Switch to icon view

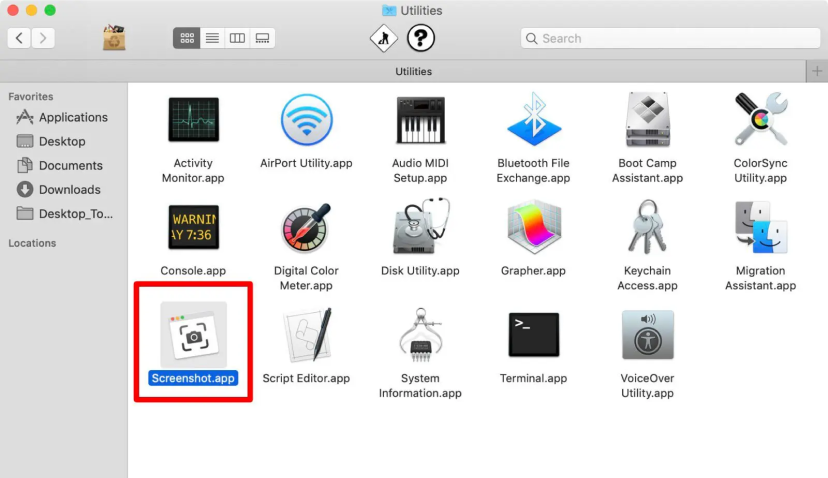(187, 38)
